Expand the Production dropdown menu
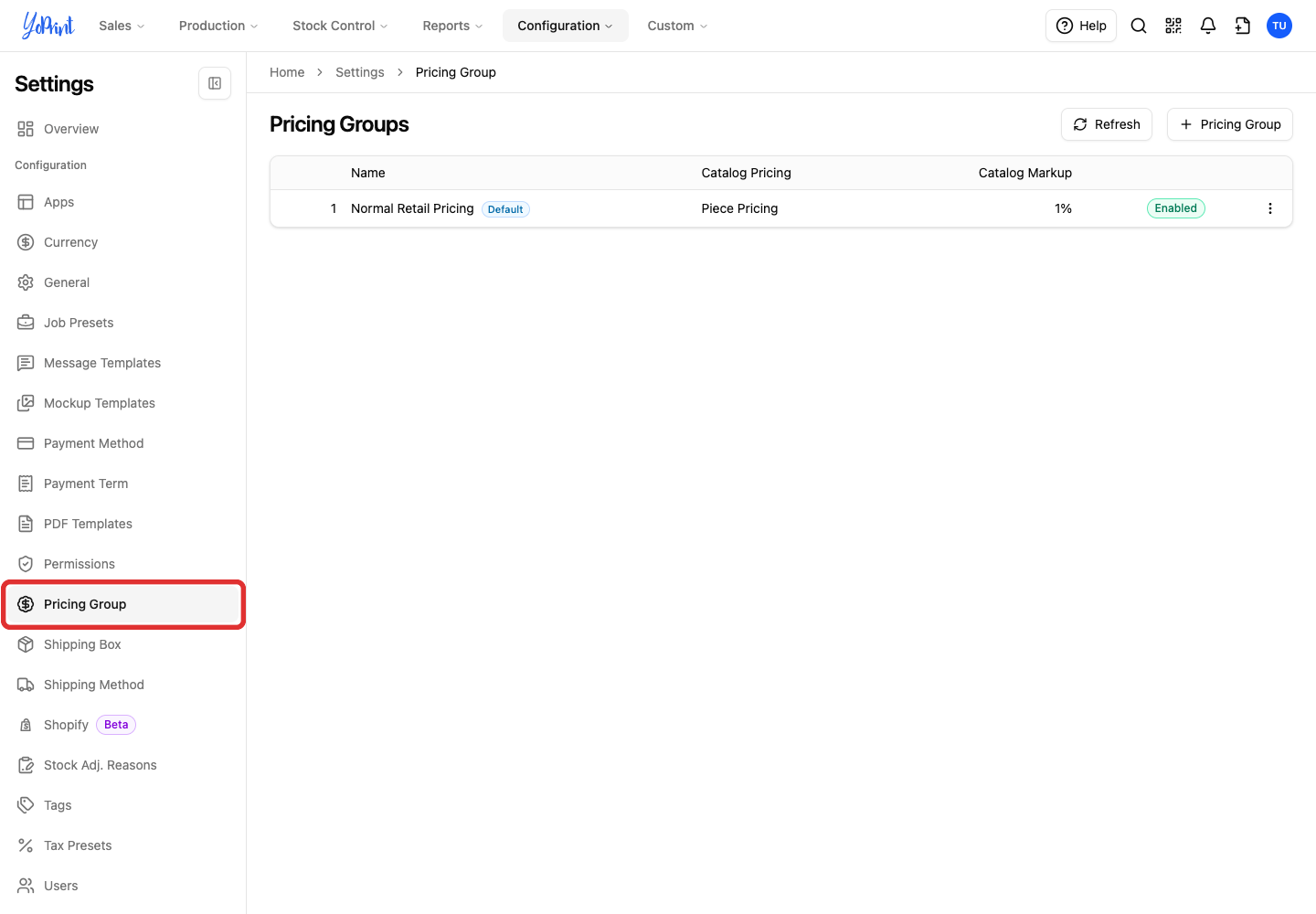The image size is (1316, 914). pos(218,26)
